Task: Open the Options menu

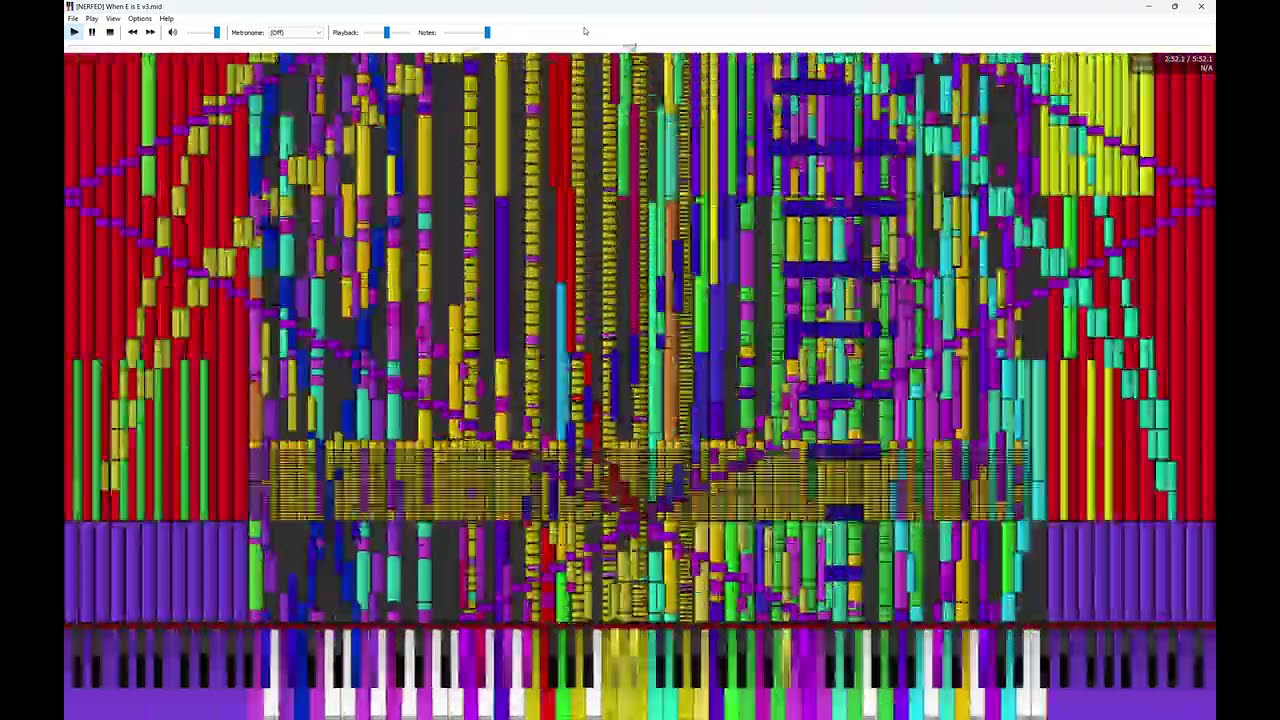Action: (x=140, y=19)
